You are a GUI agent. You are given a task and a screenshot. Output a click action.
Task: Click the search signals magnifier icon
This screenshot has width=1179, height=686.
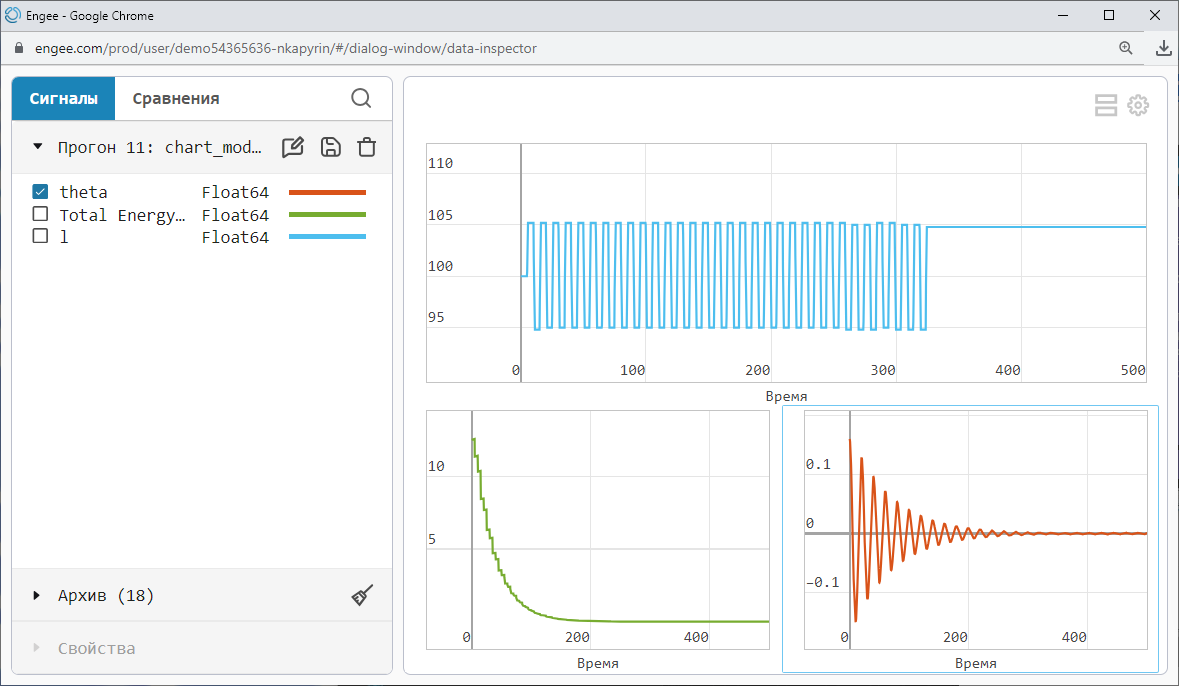(361, 98)
